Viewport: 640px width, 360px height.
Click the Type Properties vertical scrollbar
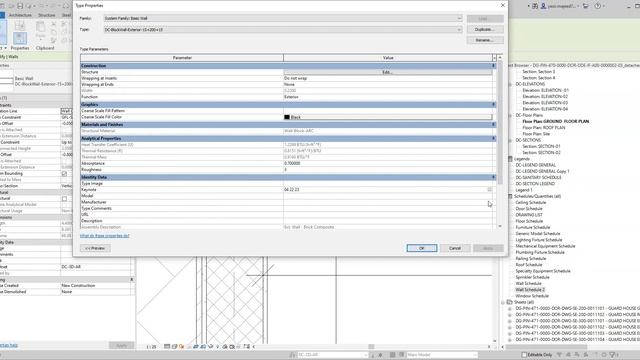500,122
